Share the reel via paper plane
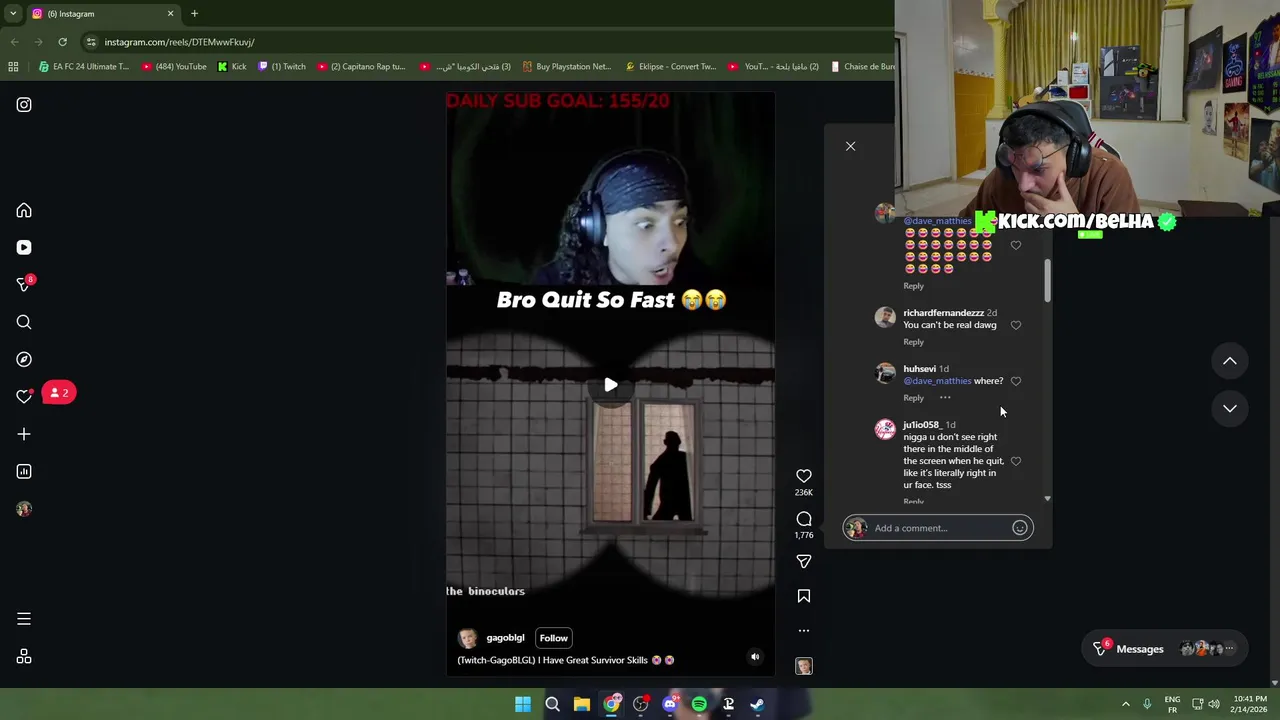The image size is (1280, 720). [x=804, y=561]
